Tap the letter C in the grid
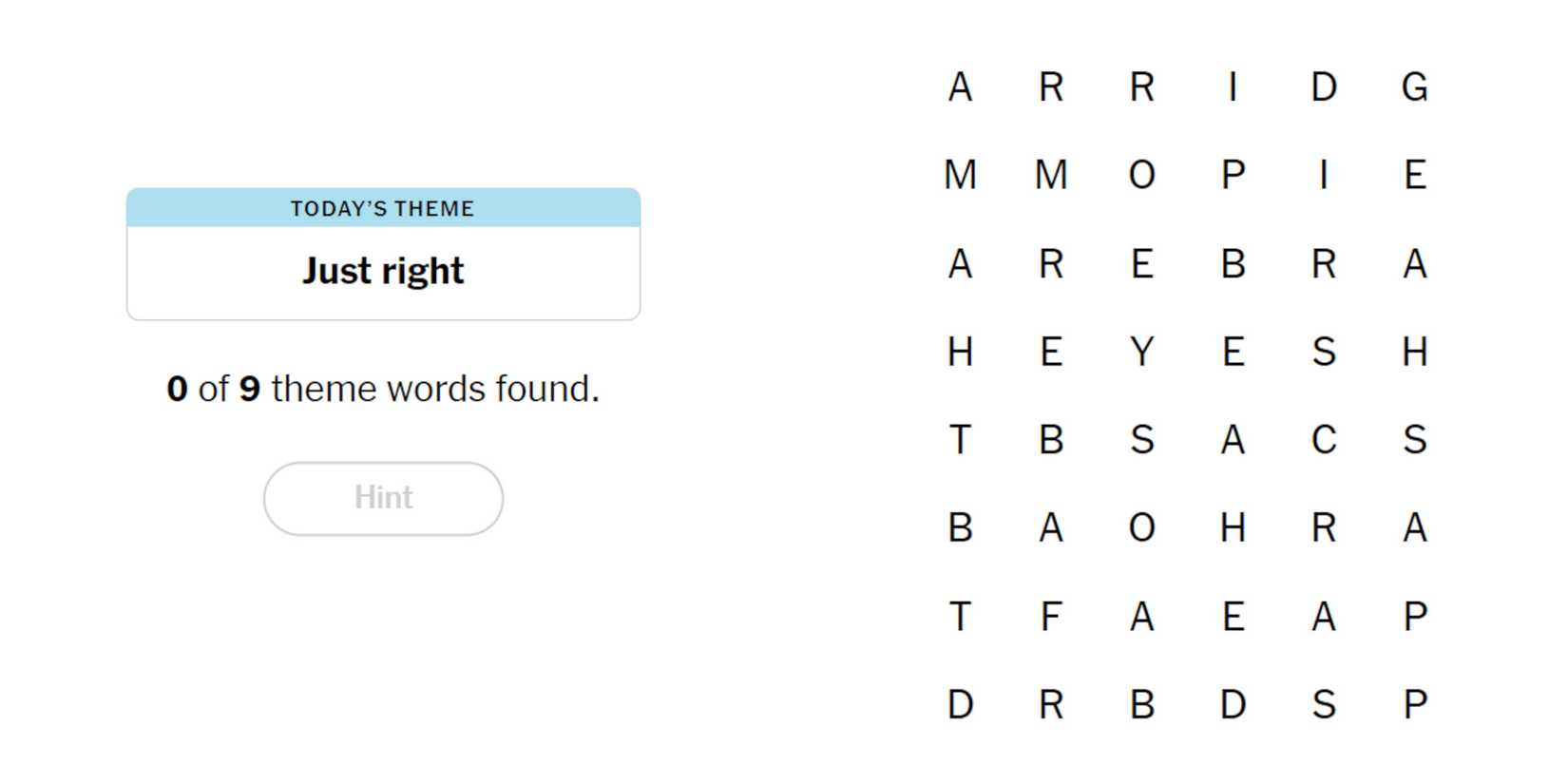Viewport: 1568px width, 784px height. pyautogui.click(x=1323, y=440)
